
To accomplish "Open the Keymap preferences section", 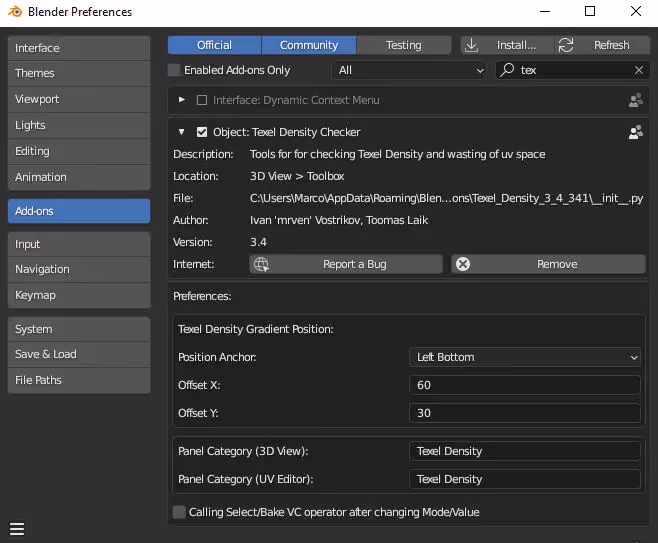I will 79,295.
